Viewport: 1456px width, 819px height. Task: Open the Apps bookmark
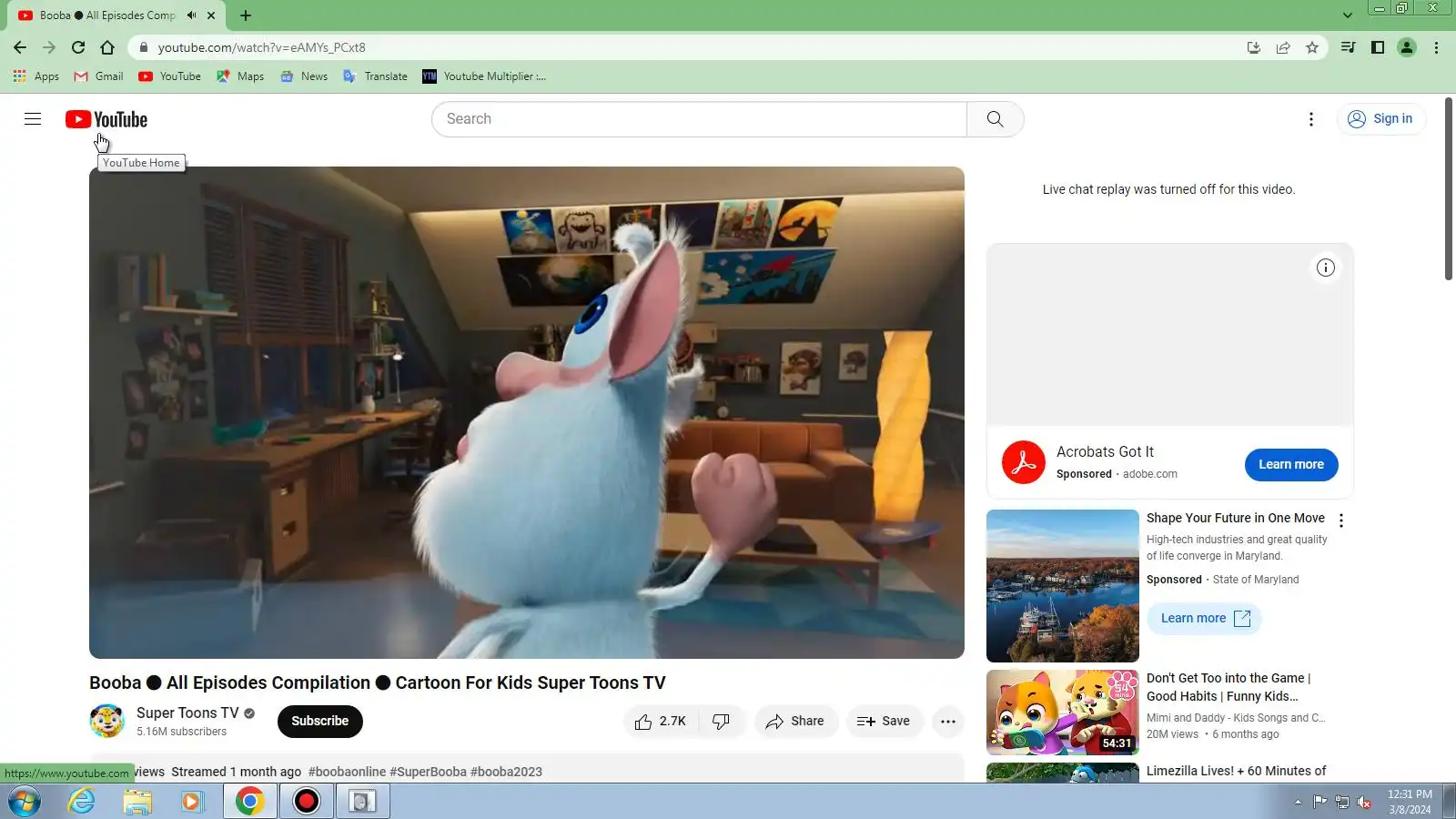tap(36, 76)
